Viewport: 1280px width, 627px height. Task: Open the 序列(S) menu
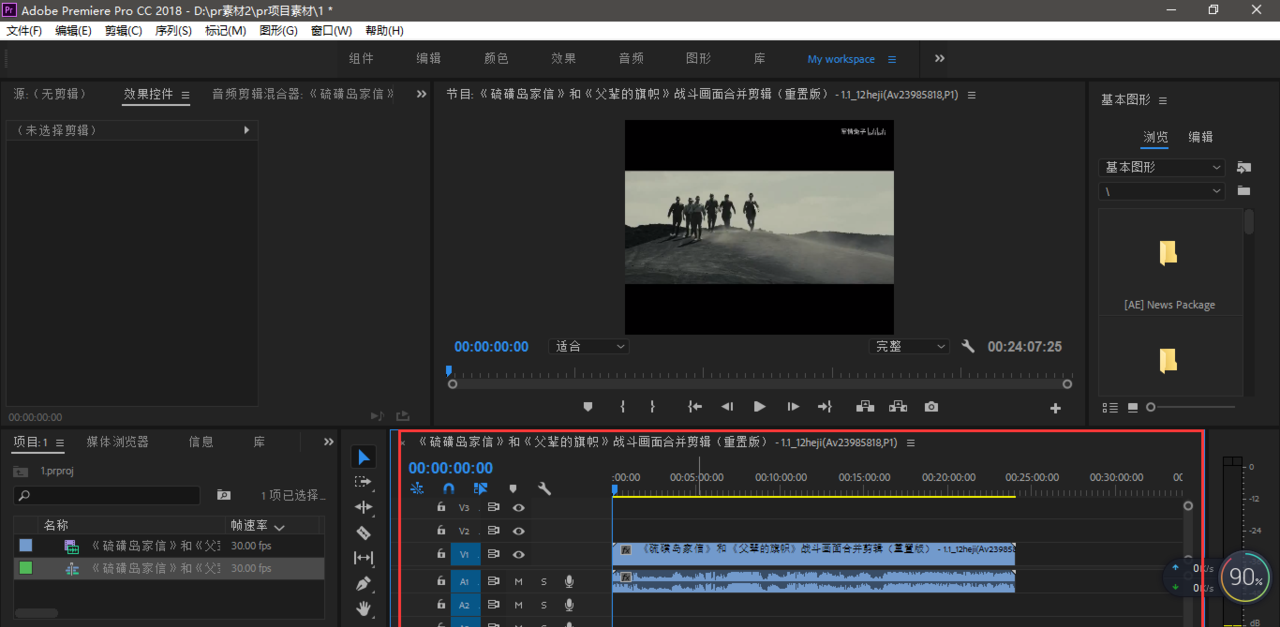click(x=173, y=31)
